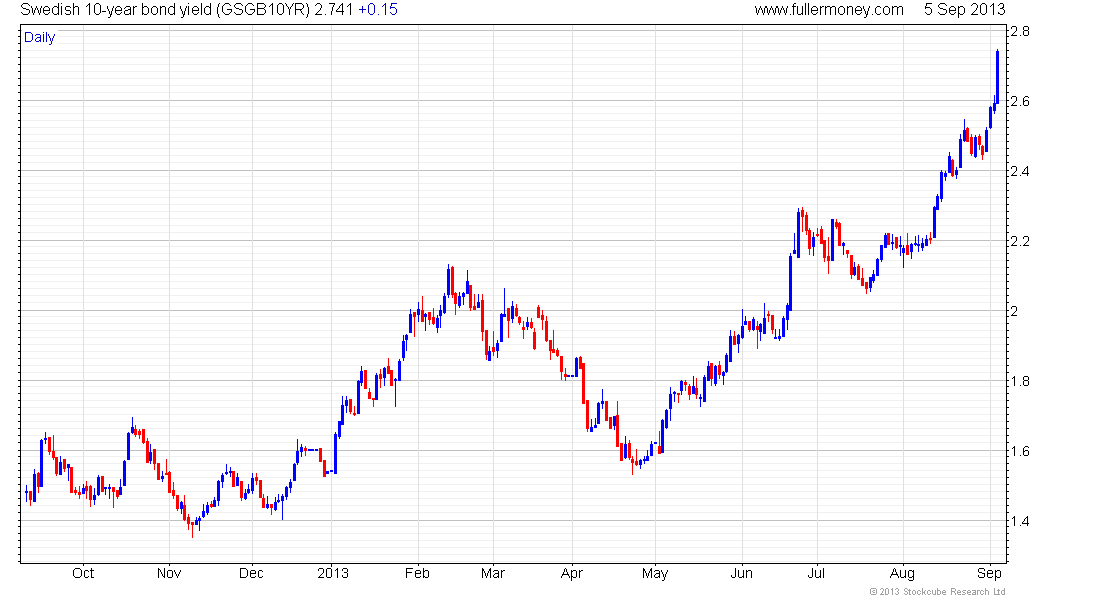Screen dimensions: 1100x600
Task: Click the tall blue candle at the September peak
Action: pos(997,75)
